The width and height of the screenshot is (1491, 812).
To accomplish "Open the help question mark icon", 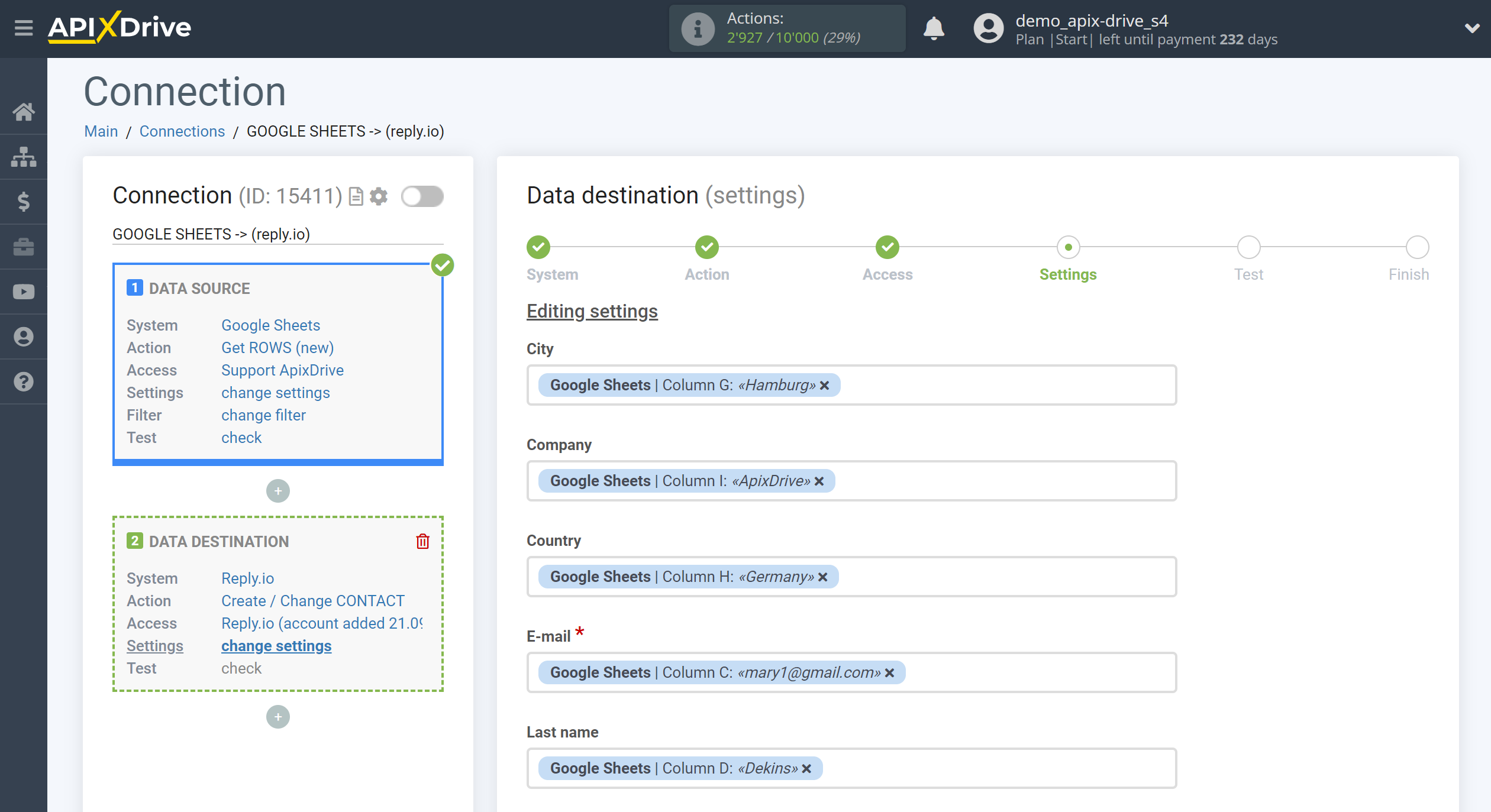I will coord(24,381).
